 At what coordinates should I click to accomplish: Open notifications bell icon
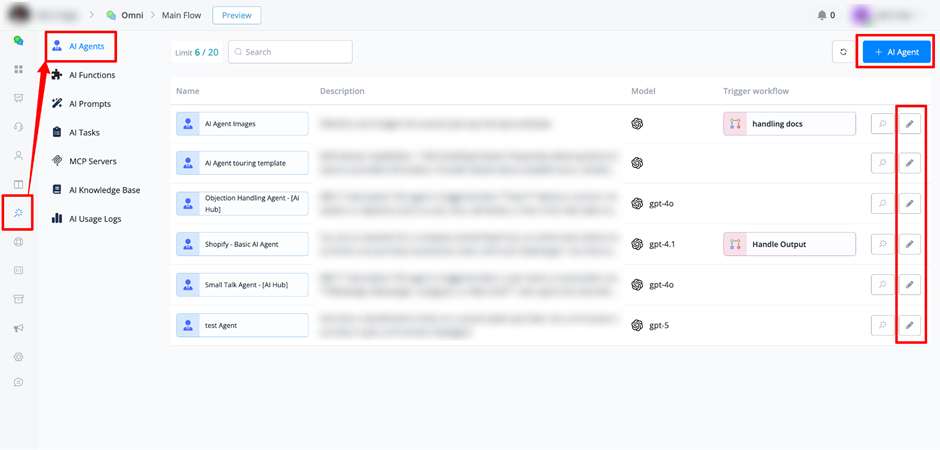point(821,16)
